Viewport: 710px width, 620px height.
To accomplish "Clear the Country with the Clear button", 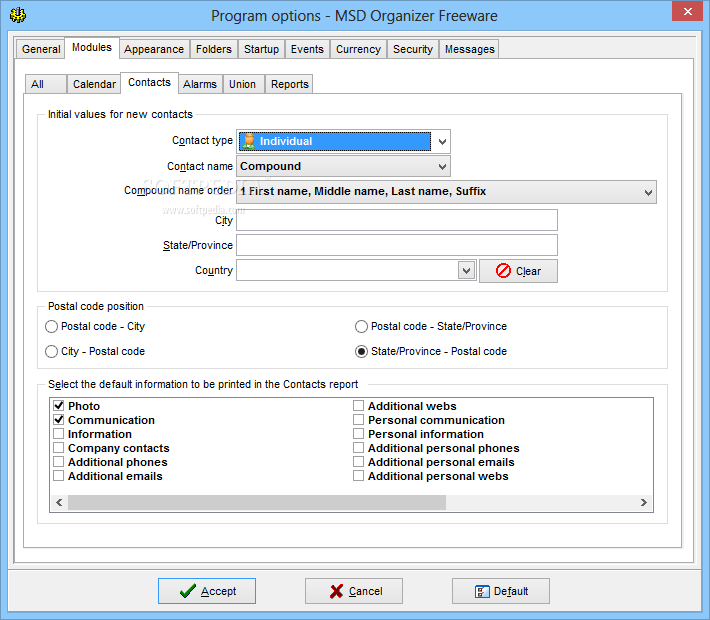I will tap(518, 271).
